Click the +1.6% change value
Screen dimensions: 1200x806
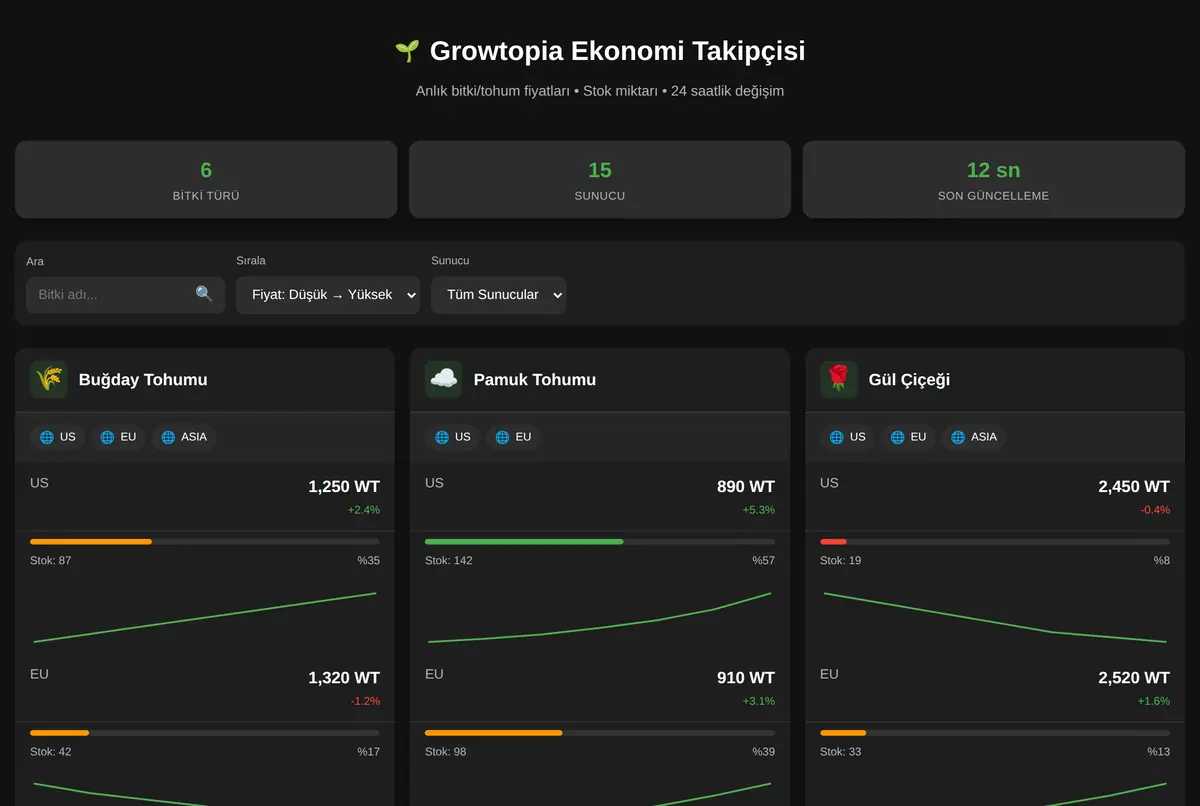click(x=1154, y=701)
